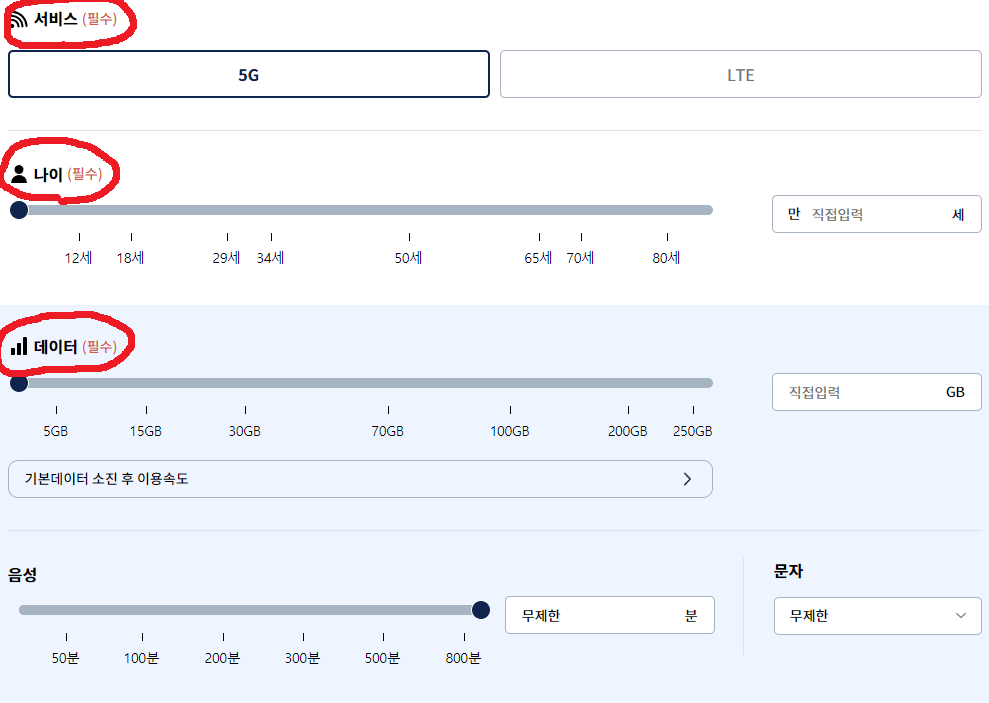This screenshot has width=989, height=703.
Task: Select the 800분 voice tick mark
Action: coord(463,658)
